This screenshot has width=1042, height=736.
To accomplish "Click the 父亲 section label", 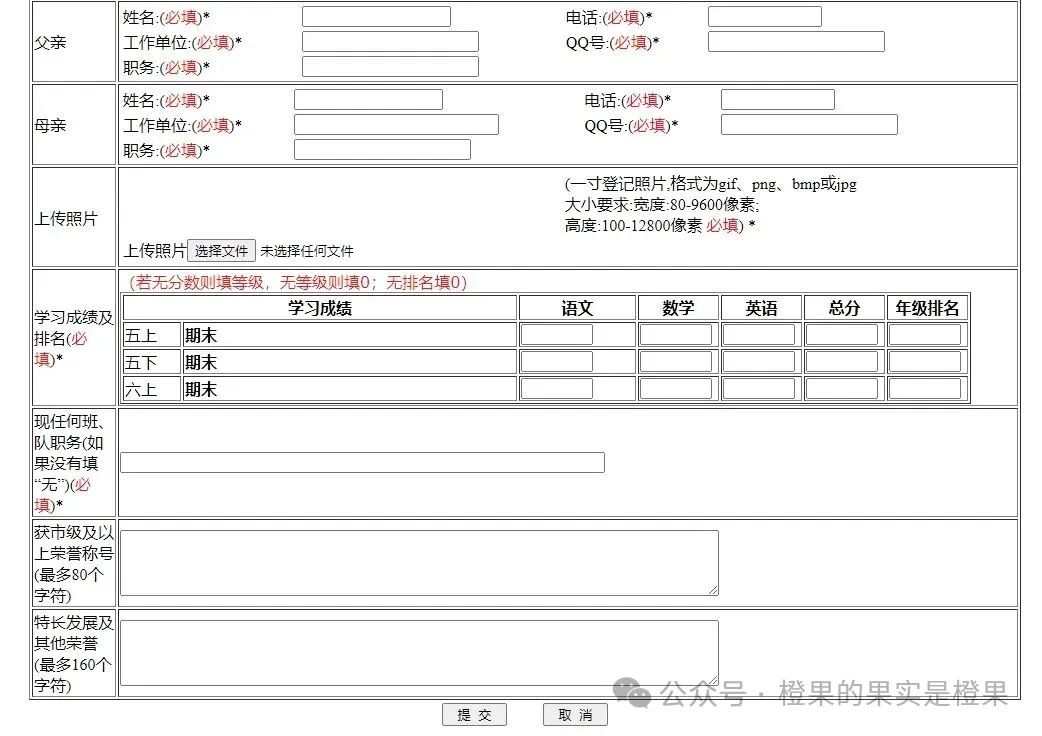I will [51, 43].
